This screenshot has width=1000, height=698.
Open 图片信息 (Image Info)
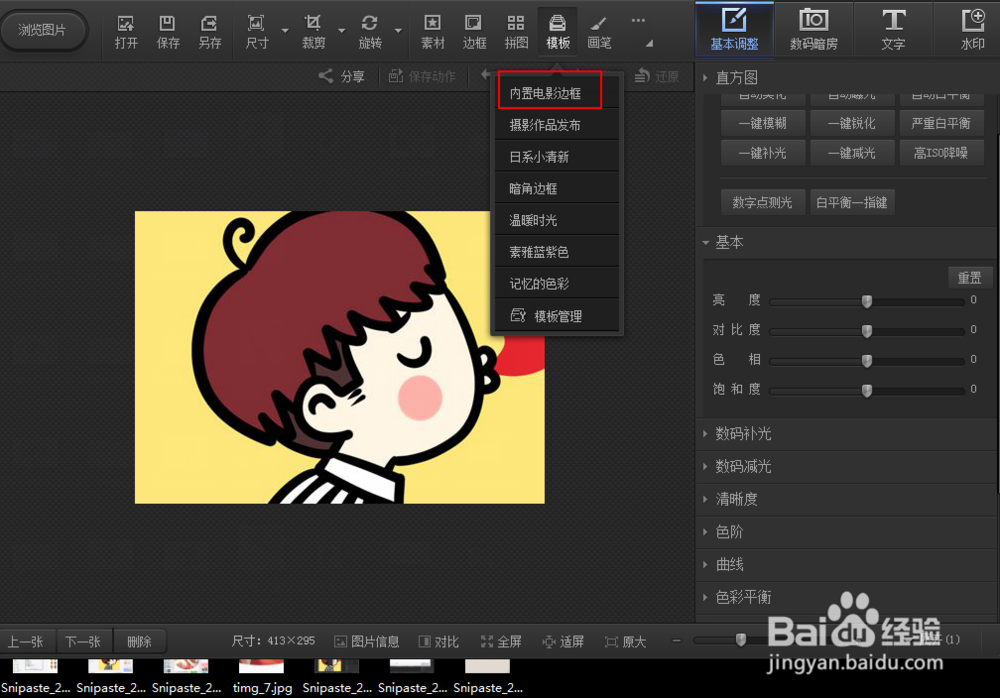[367, 641]
